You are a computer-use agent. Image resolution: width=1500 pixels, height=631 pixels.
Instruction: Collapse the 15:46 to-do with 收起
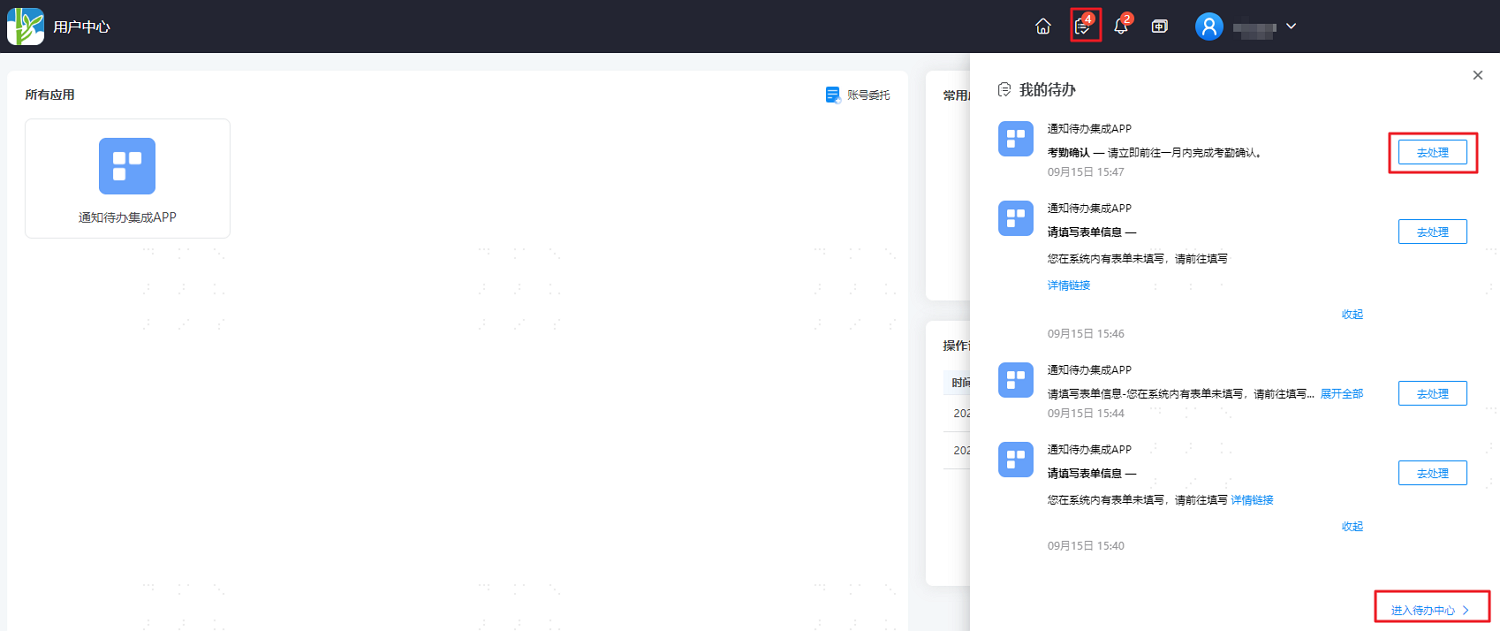1352,314
